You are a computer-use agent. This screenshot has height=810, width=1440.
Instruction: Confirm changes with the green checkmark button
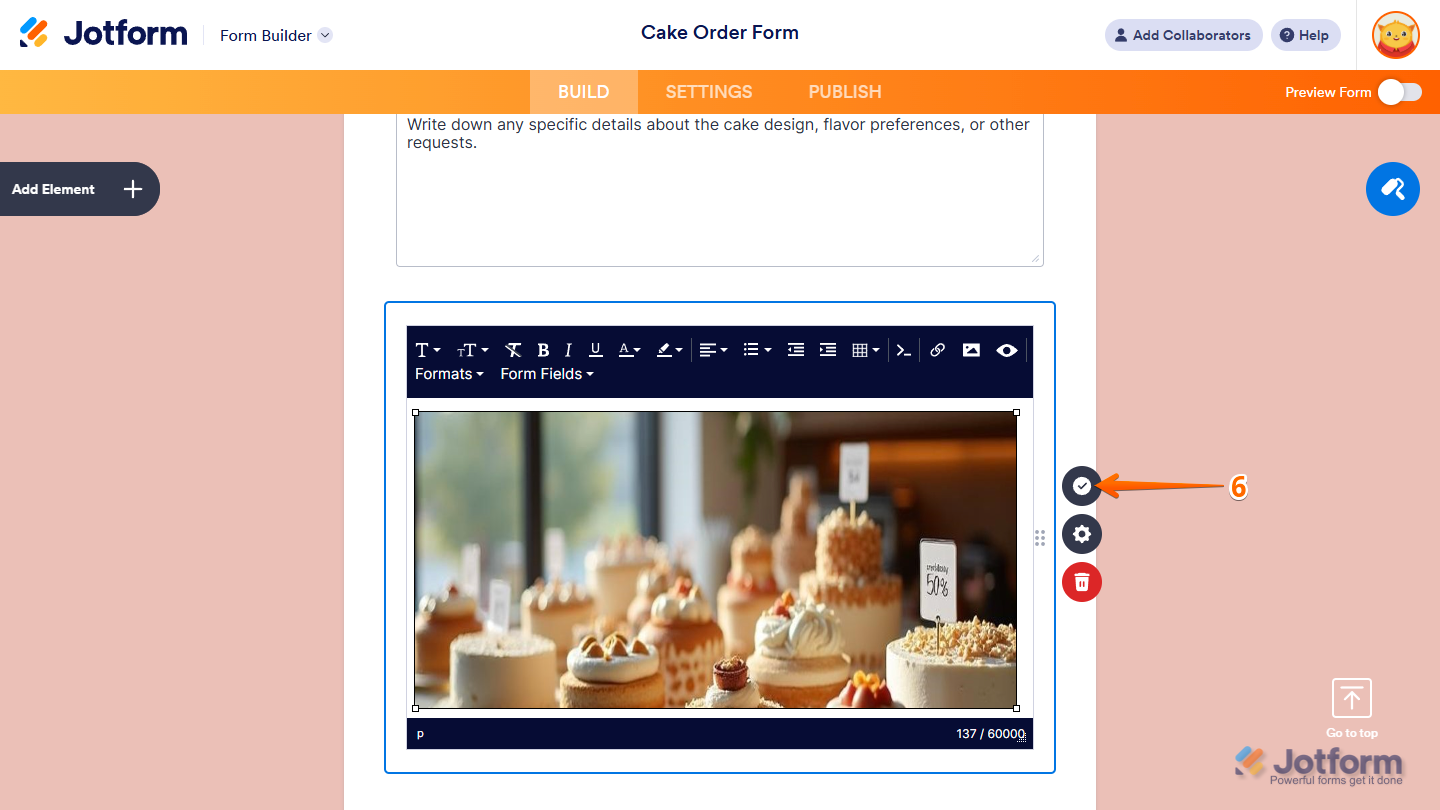click(x=1081, y=486)
